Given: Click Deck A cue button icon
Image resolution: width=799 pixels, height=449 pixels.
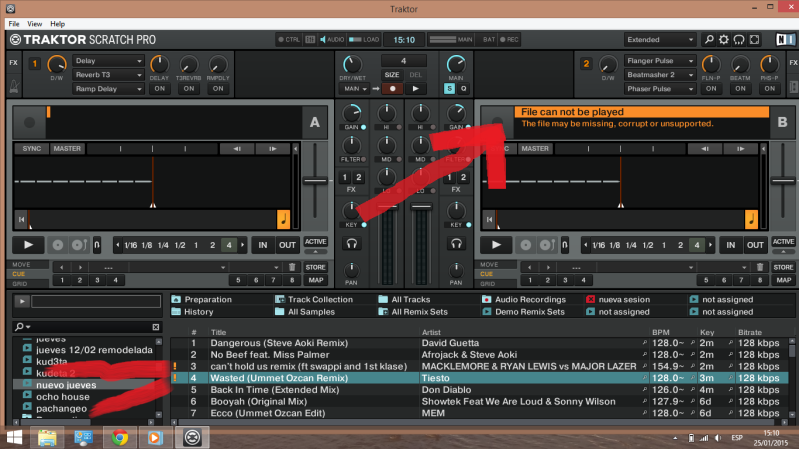Looking at the screenshot, I should 58,245.
